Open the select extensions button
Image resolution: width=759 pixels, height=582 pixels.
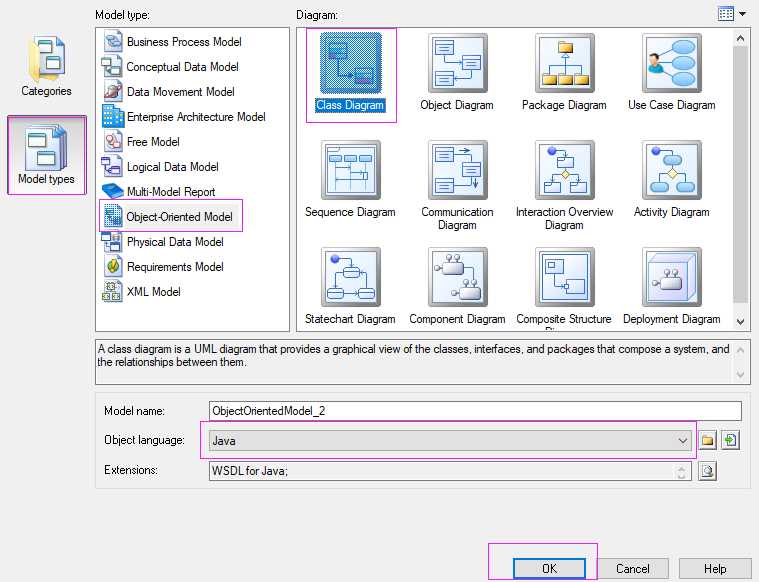coord(707,471)
